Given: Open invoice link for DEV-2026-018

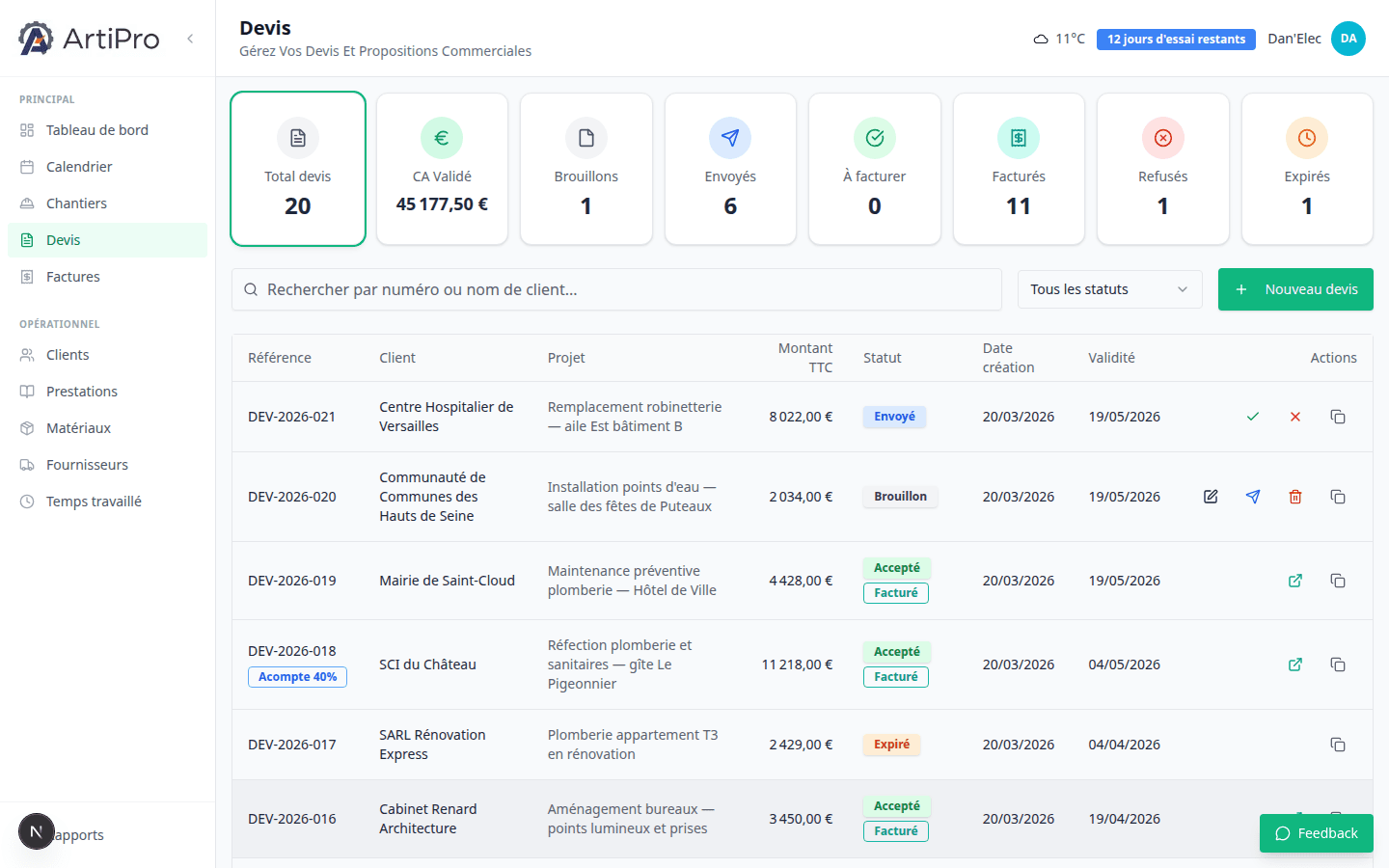Looking at the screenshot, I should point(1294,665).
